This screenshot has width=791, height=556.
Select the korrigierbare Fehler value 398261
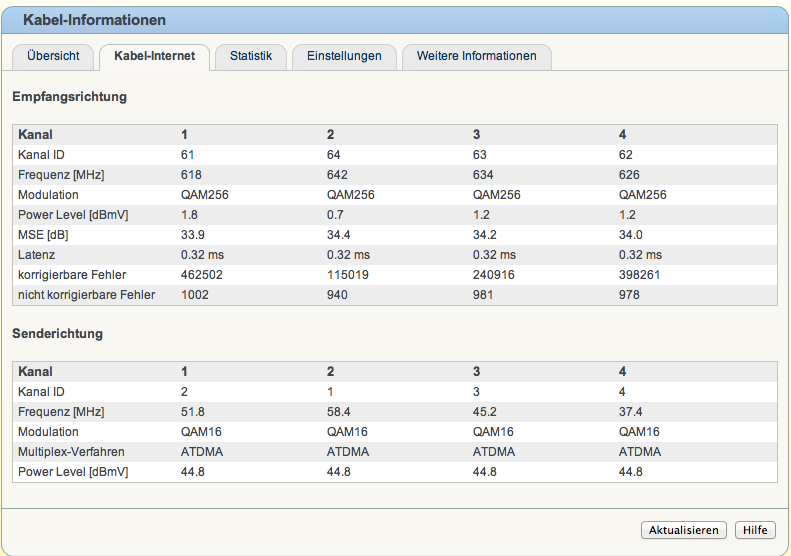tap(640, 275)
